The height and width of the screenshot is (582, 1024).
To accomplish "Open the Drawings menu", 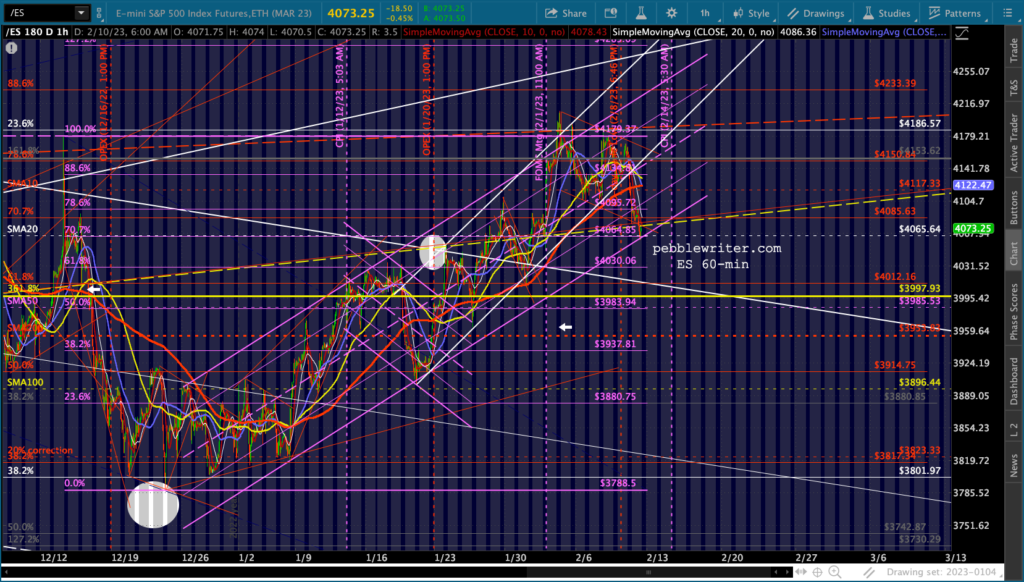I will point(816,13).
